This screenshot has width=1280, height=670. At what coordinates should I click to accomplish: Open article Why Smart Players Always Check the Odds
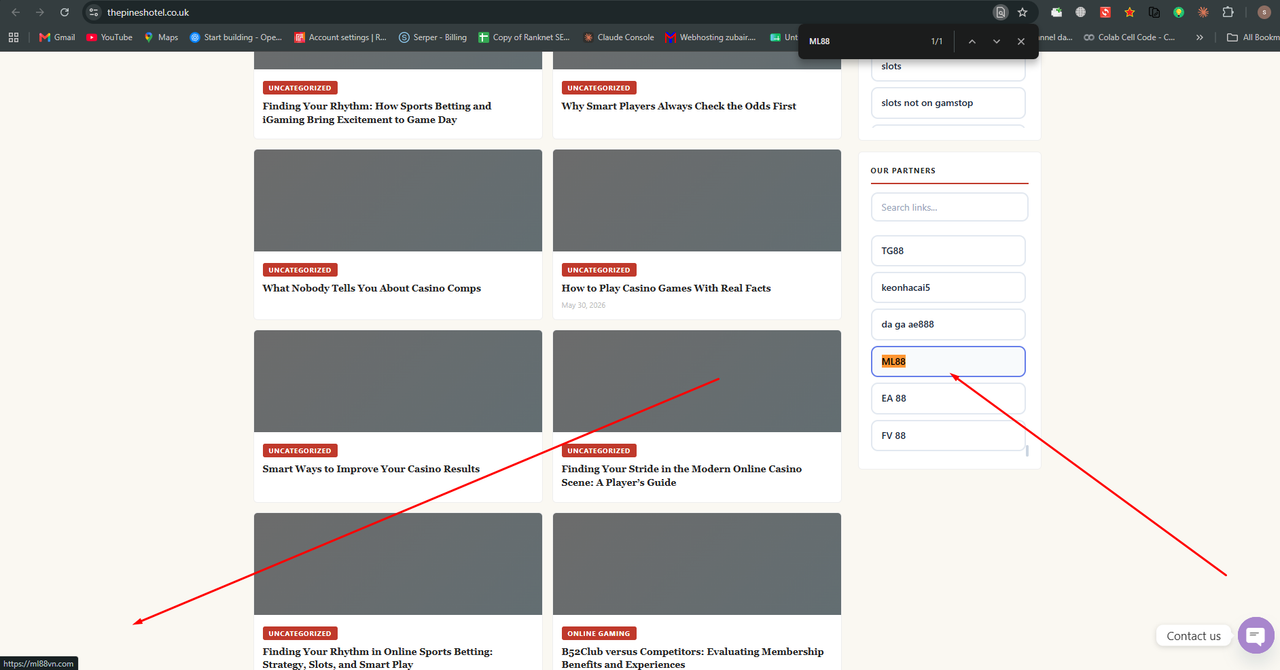[x=679, y=106]
